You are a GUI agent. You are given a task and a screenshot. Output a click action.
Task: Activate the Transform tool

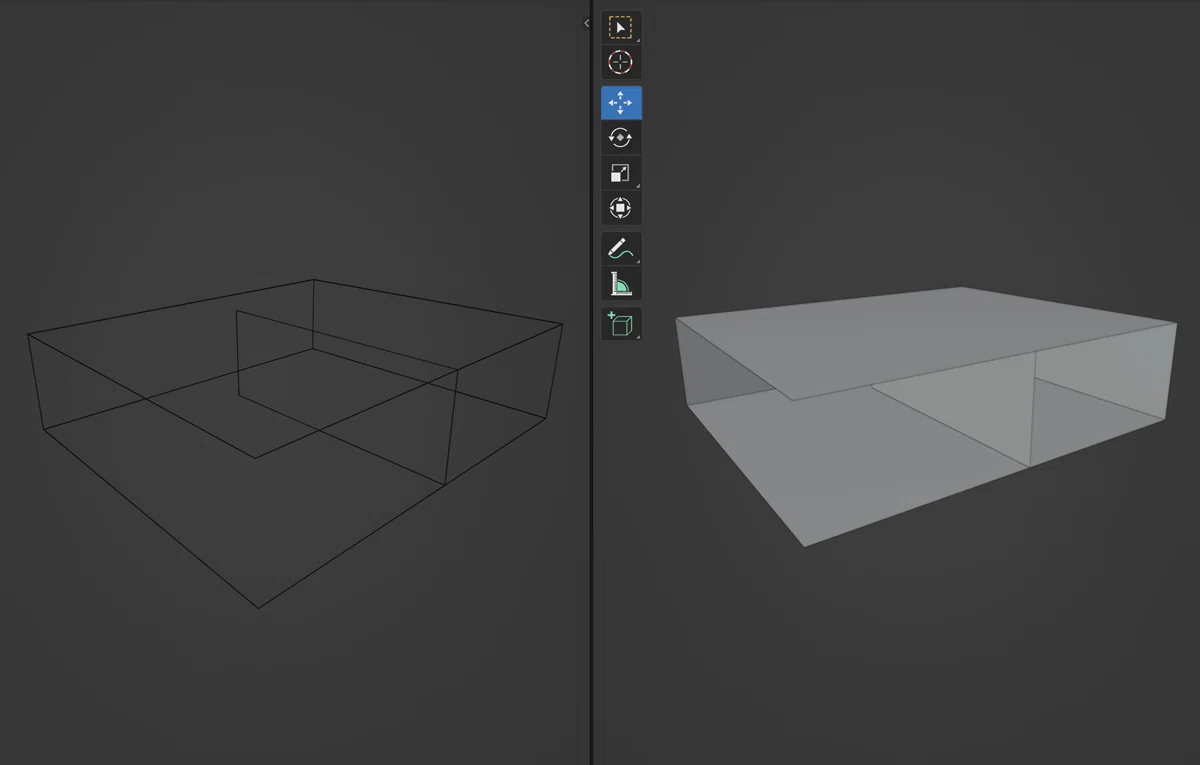point(621,208)
